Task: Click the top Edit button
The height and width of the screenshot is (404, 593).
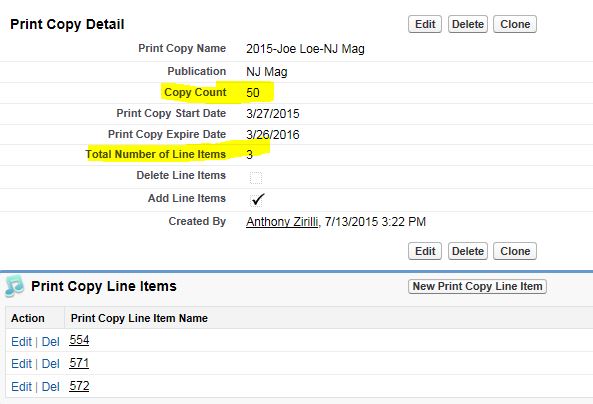Action: pos(425,24)
